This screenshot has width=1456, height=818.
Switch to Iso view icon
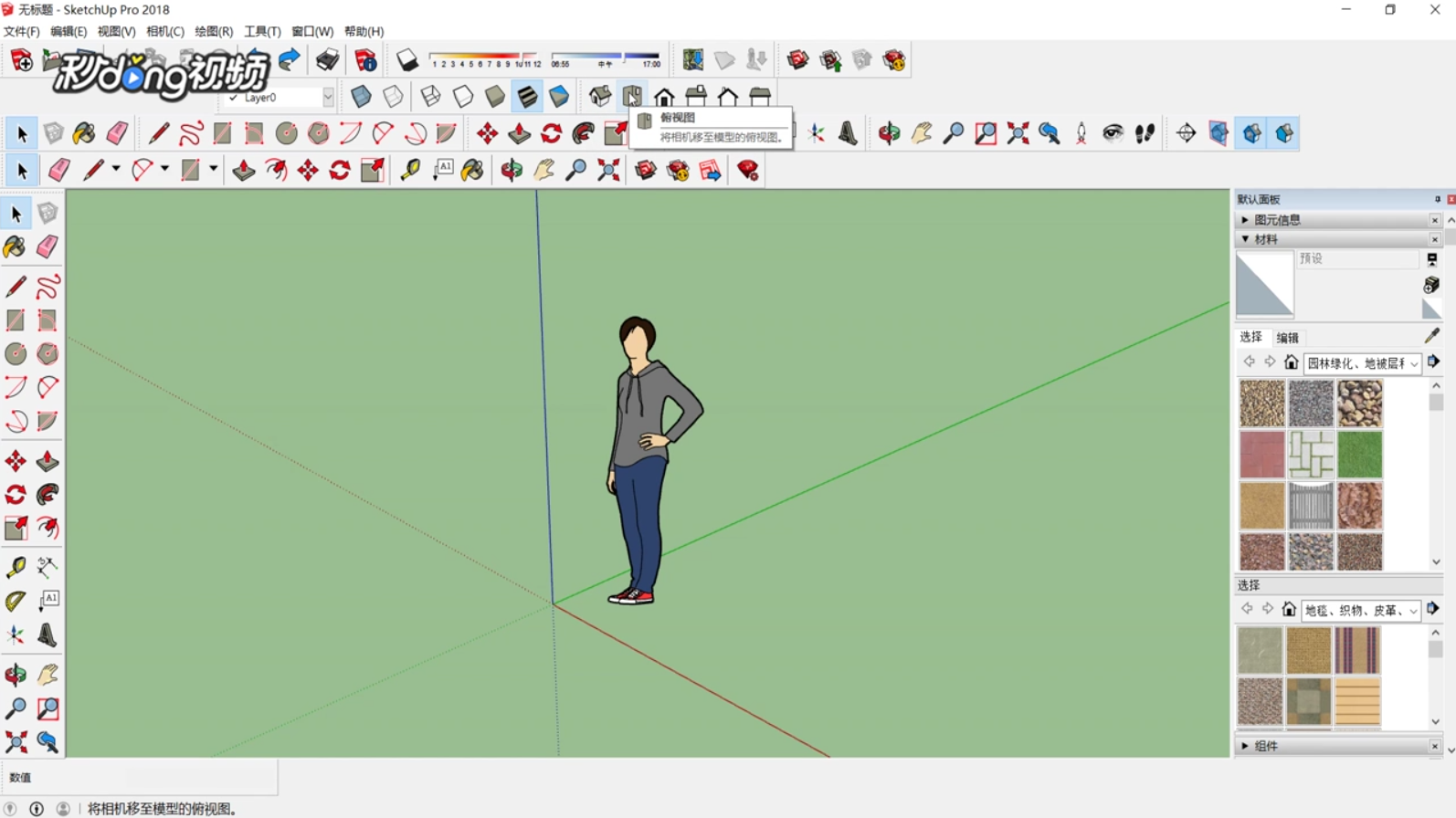coord(600,96)
